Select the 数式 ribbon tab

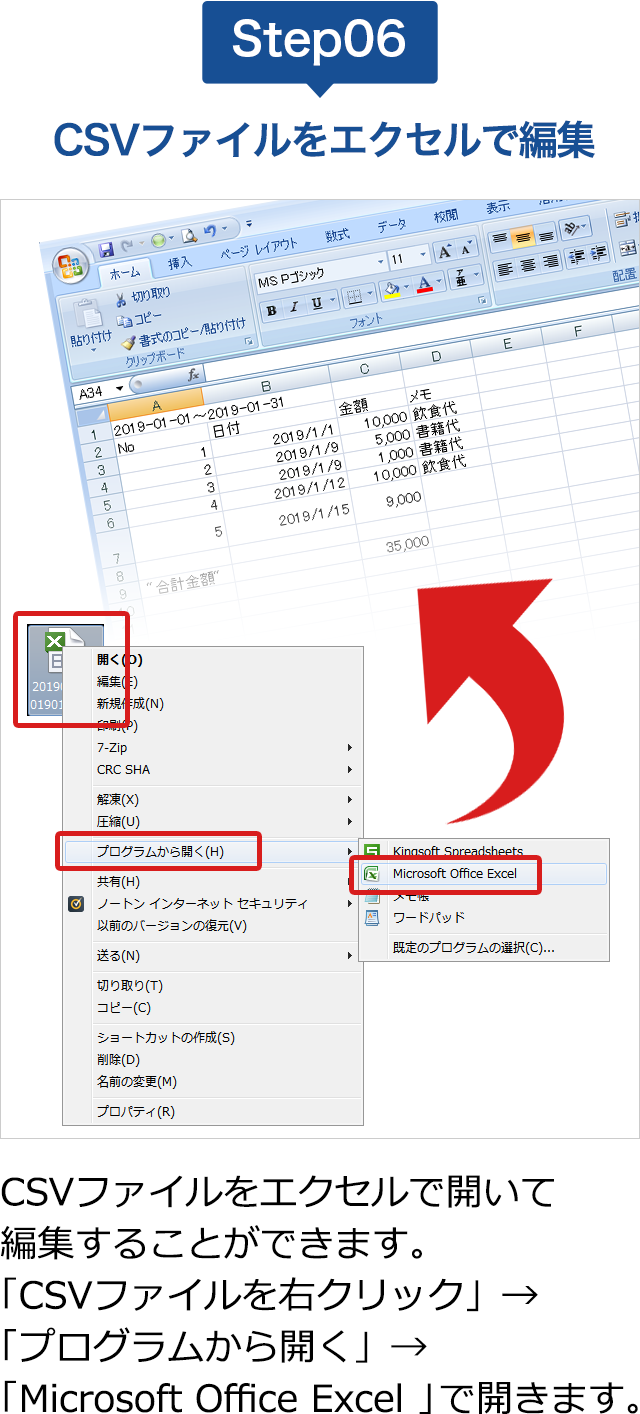click(x=338, y=236)
